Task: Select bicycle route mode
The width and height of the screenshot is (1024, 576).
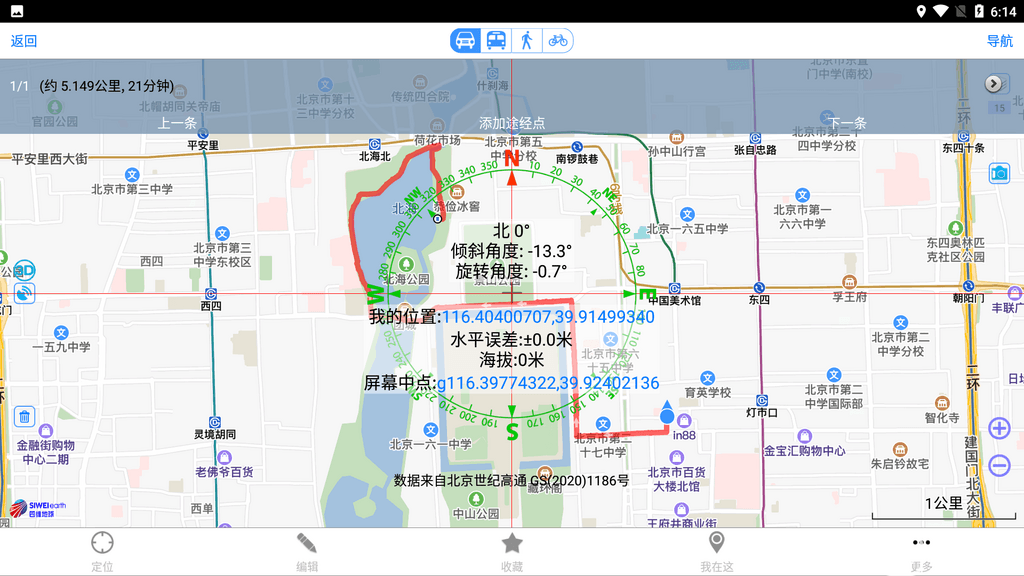Action: pos(557,40)
